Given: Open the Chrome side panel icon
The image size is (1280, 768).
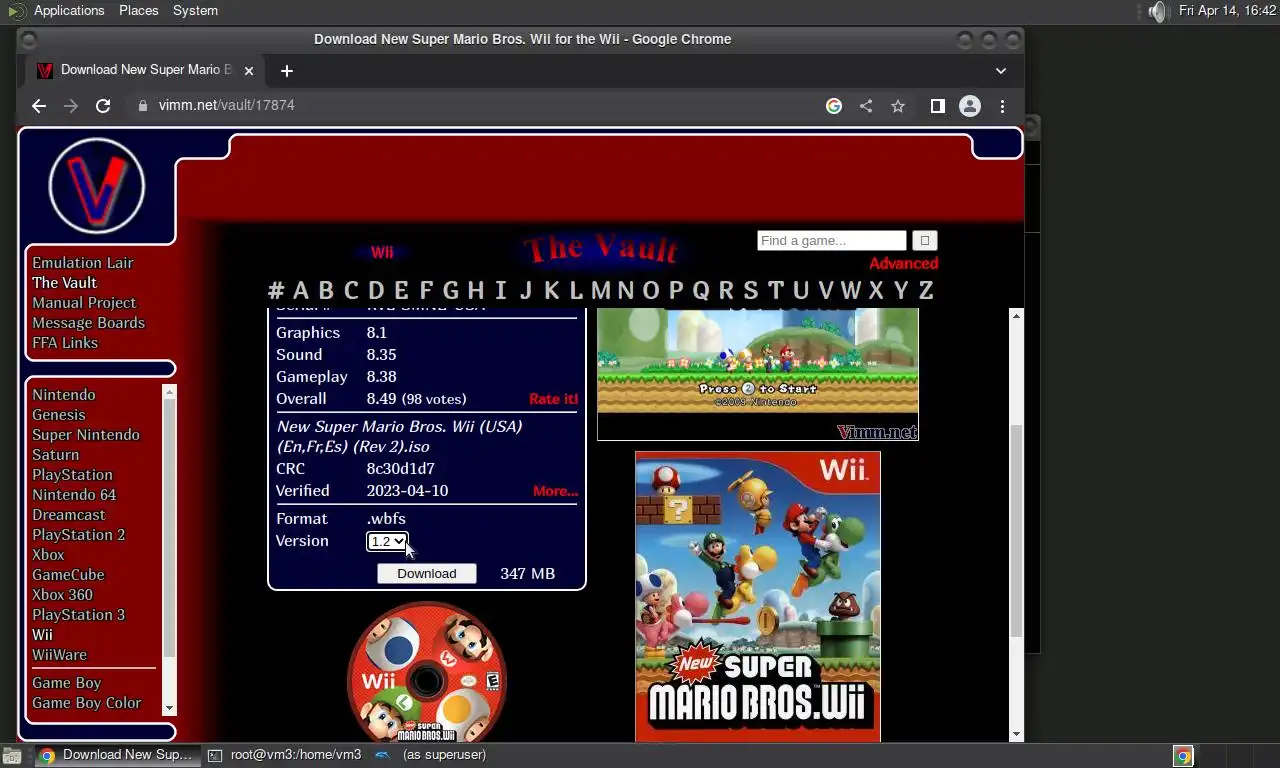Looking at the screenshot, I should point(938,106).
